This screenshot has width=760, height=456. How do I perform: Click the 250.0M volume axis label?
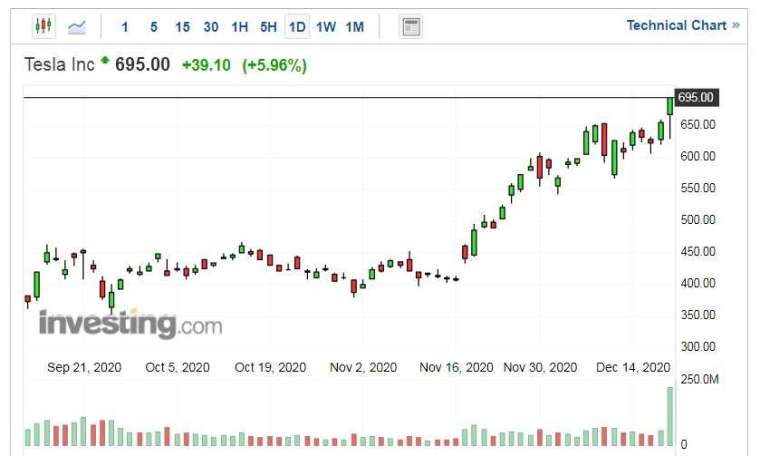point(699,379)
